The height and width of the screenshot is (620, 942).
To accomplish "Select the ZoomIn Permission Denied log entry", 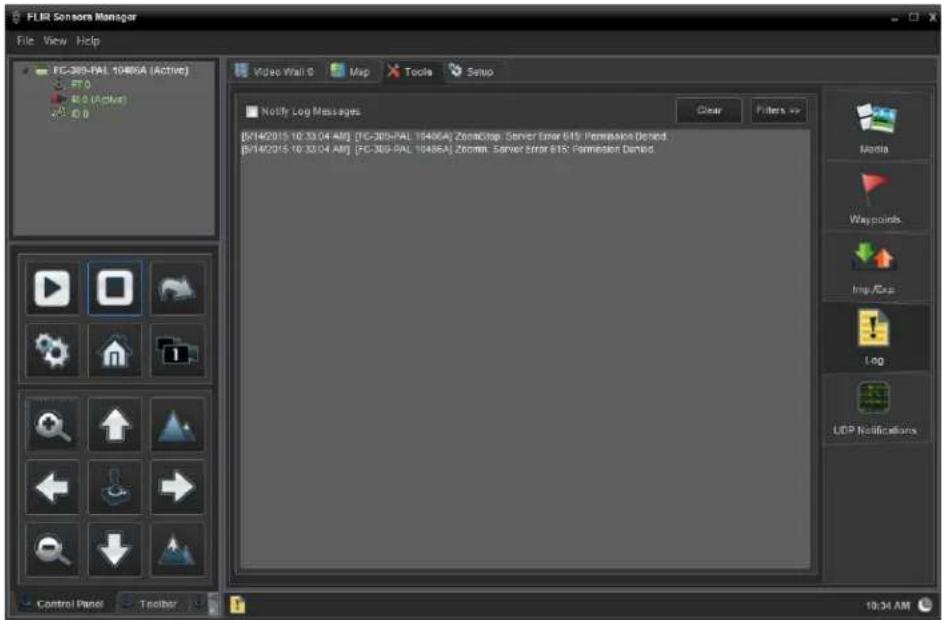I will 448,149.
